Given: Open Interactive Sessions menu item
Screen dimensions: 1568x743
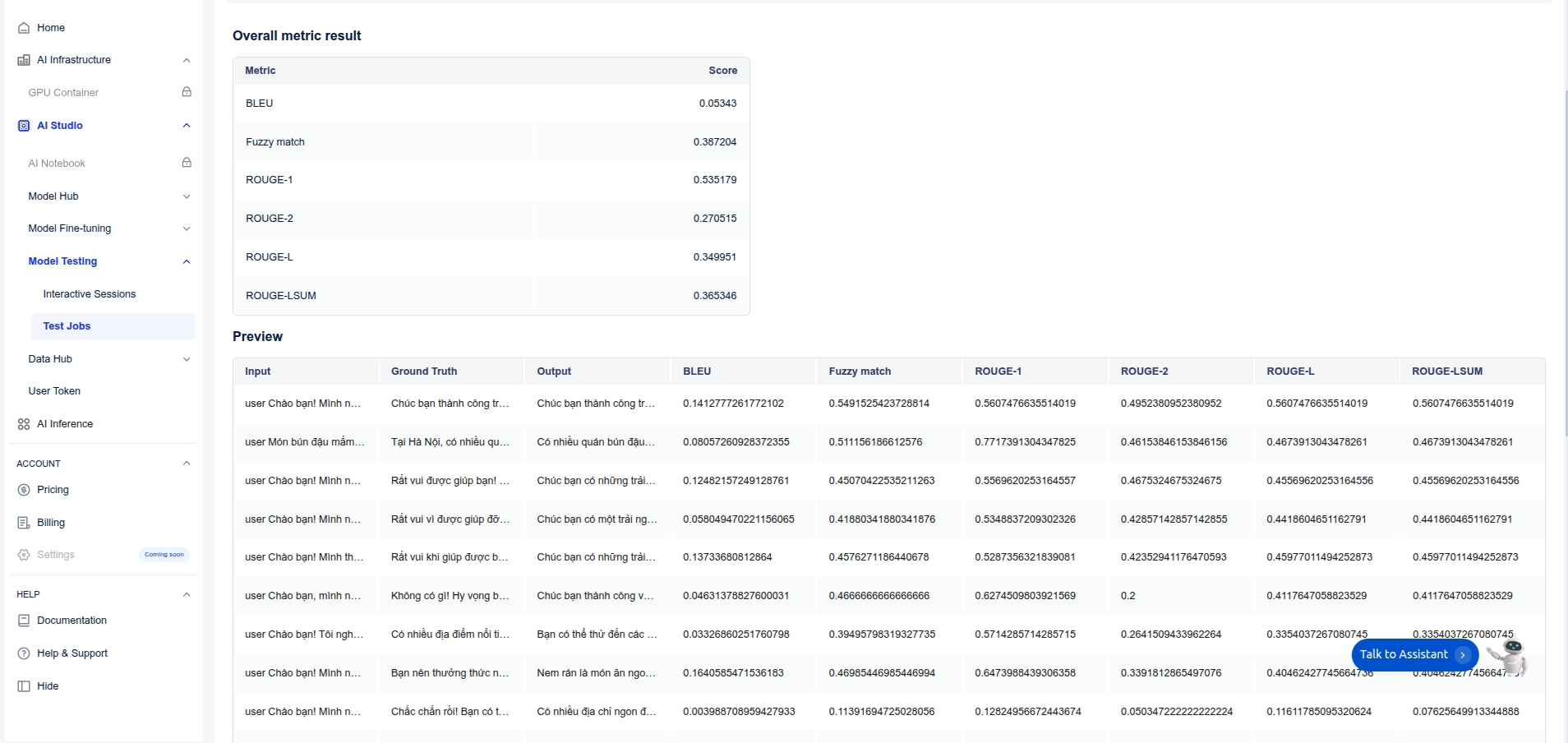Looking at the screenshot, I should click(89, 294).
